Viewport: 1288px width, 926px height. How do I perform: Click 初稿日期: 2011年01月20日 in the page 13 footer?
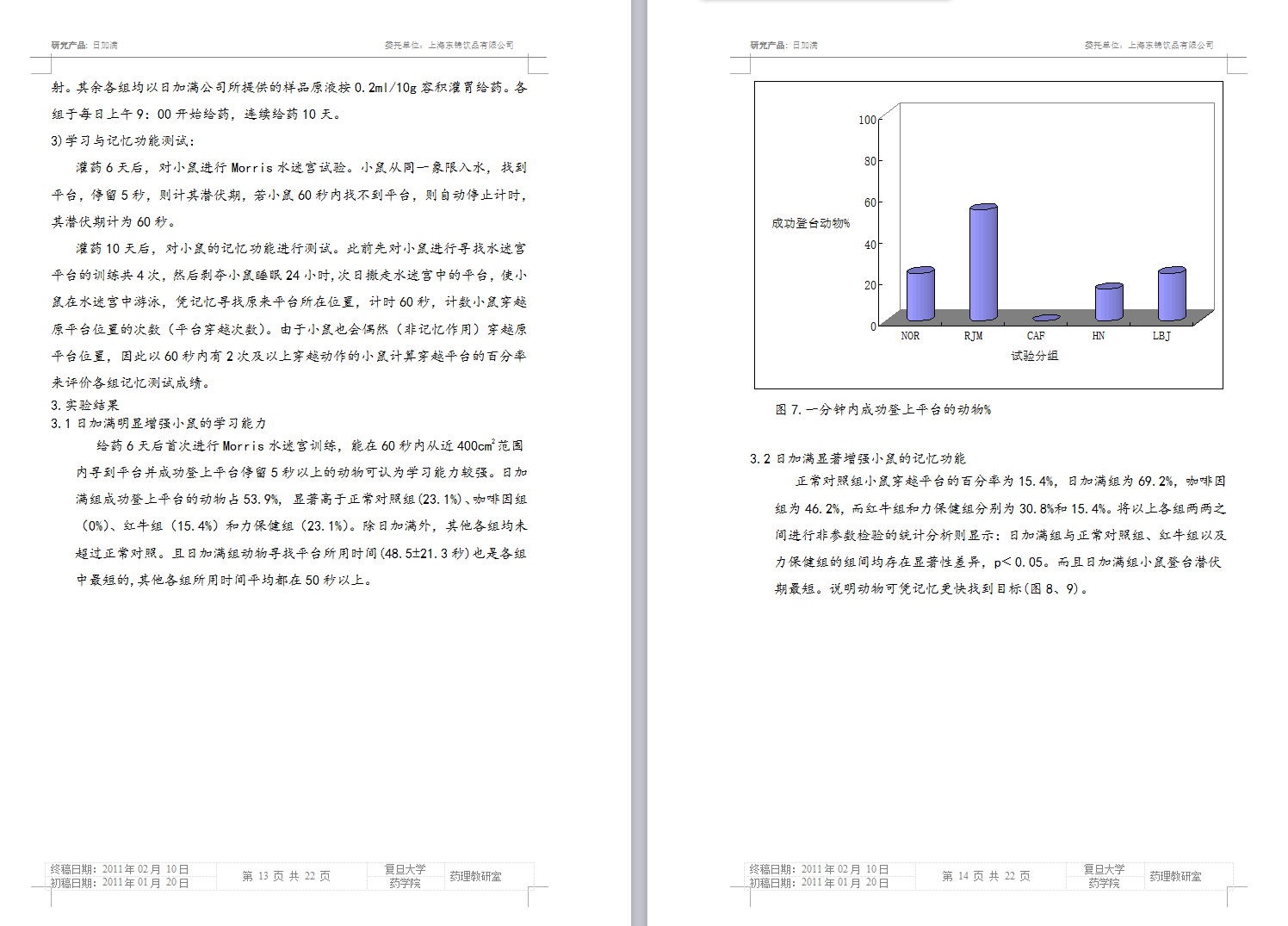120,882
